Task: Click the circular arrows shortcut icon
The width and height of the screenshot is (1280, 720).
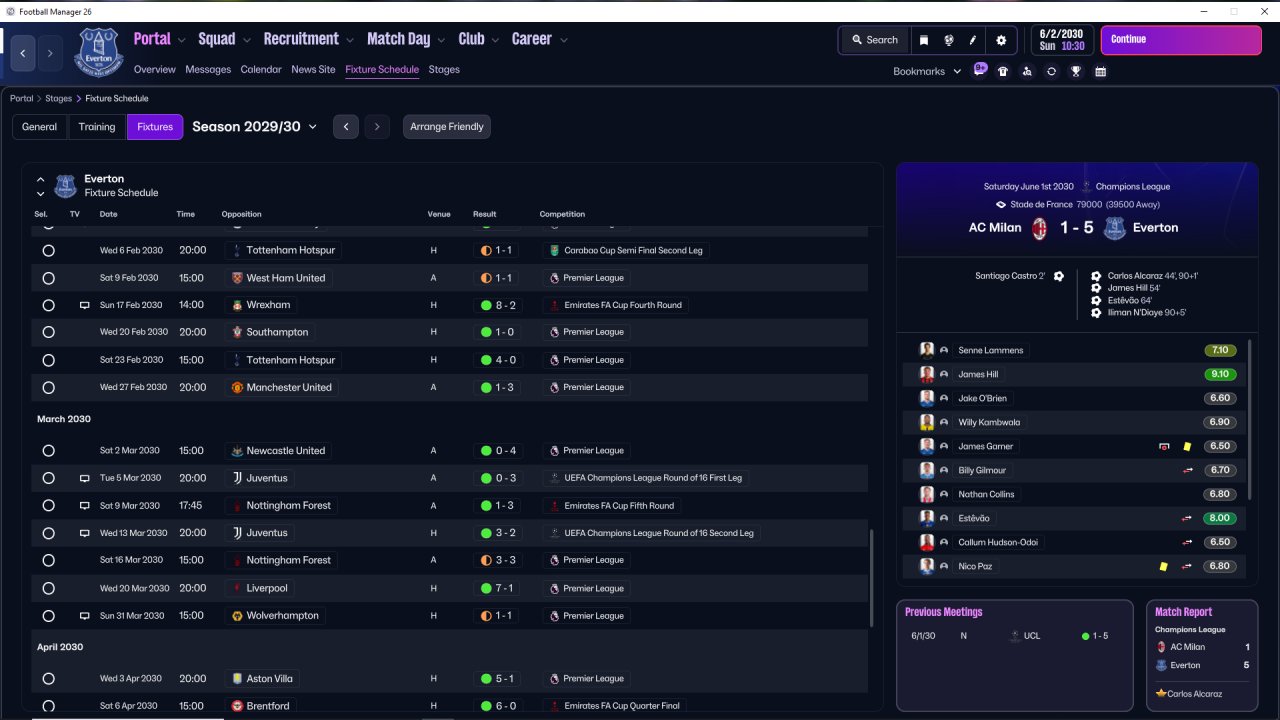Action: click(1051, 72)
